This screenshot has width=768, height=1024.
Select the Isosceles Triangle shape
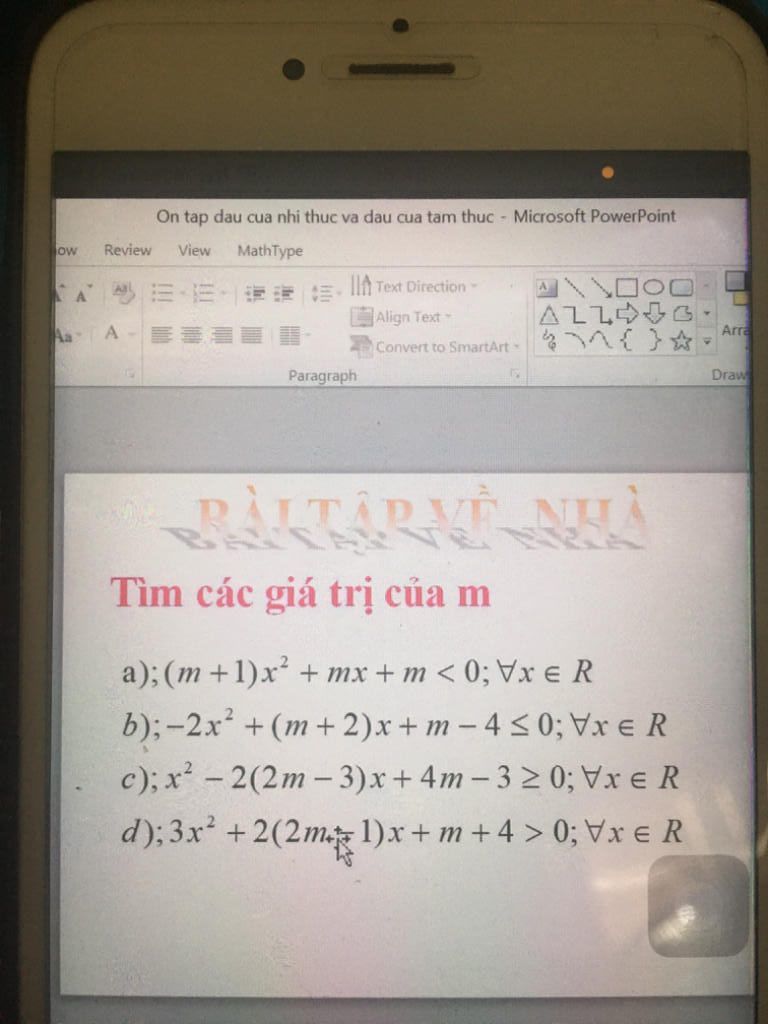point(549,316)
